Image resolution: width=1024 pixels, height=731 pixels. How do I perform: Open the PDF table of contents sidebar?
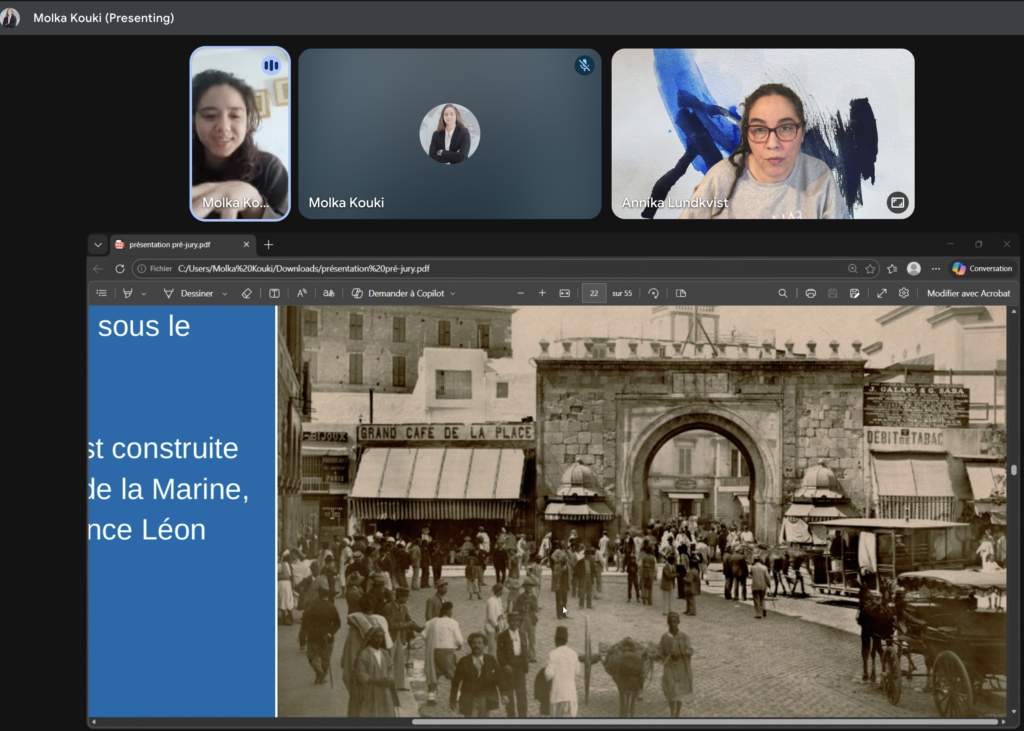pyautogui.click(x=101, y=293)
